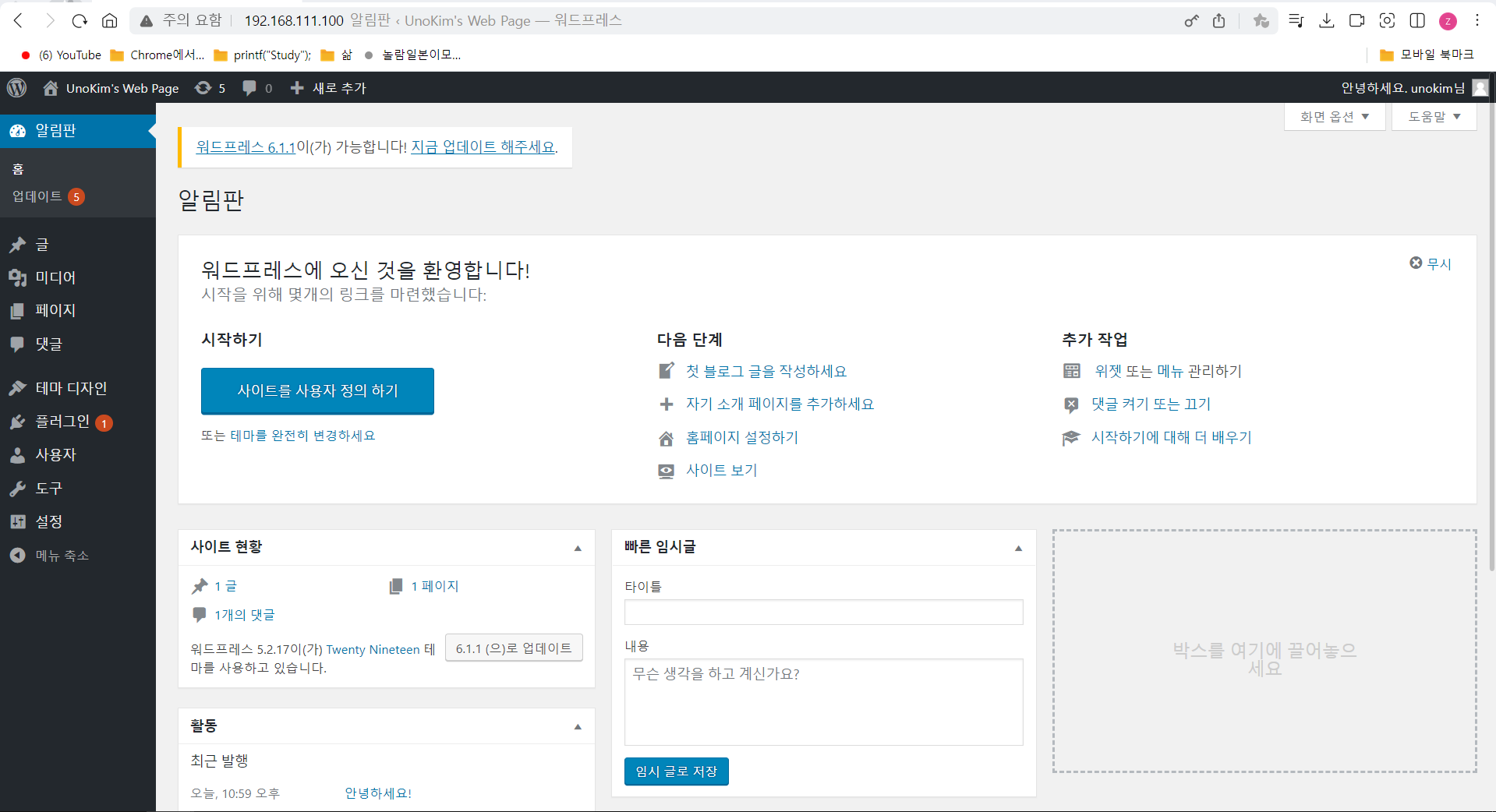Image resolution: width=1496 pixels, height=812 pixels.
Task: Reload the page with refresh icon
Action: [x=80, y=21]
